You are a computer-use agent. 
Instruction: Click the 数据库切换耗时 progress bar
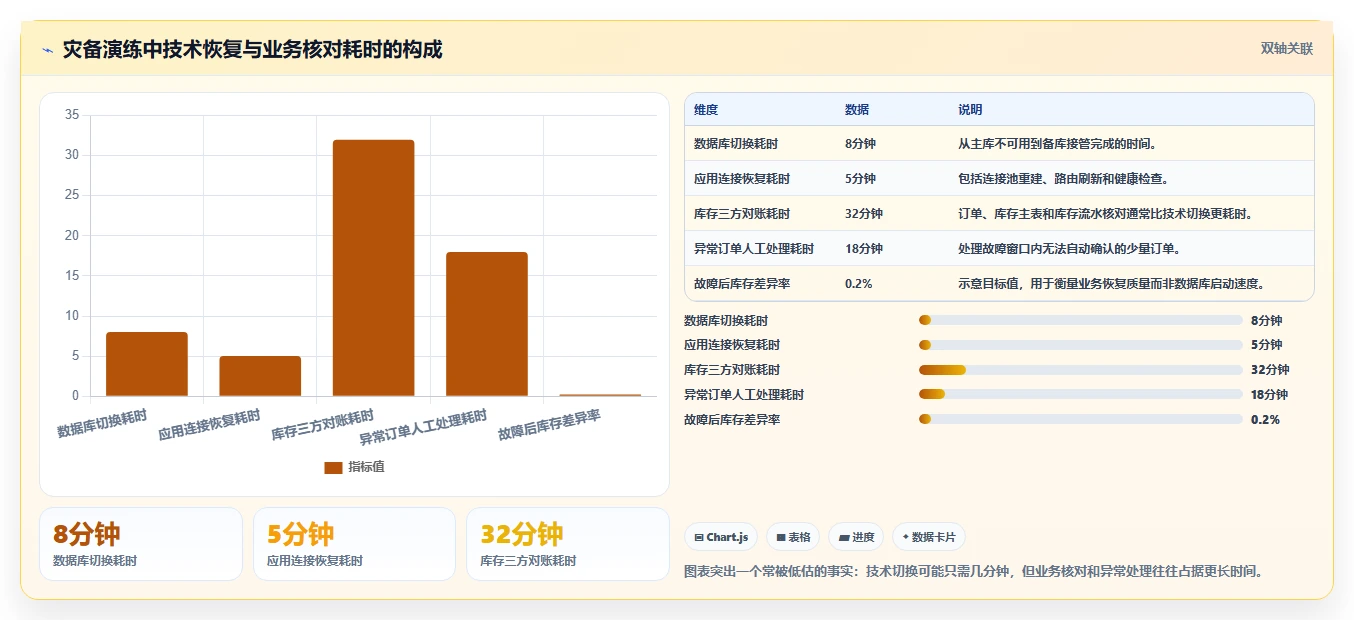[x=1080, y=321]
